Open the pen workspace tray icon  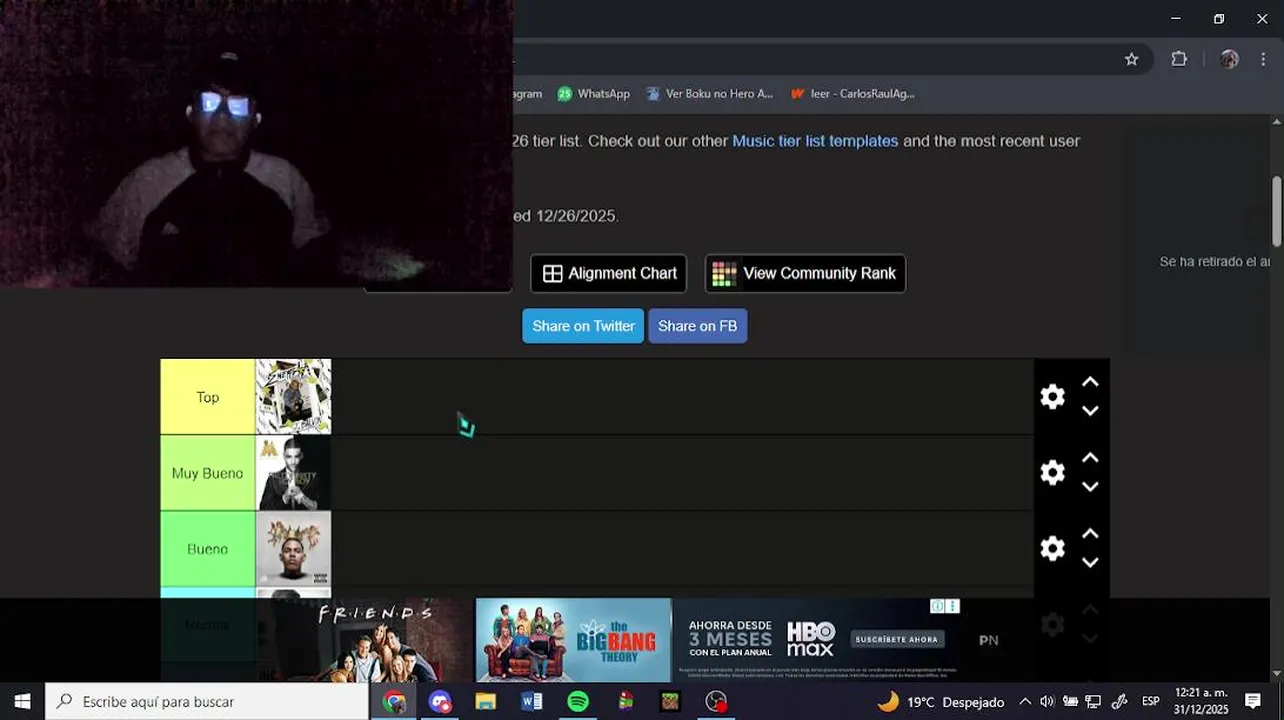[x=1120, y=701]
